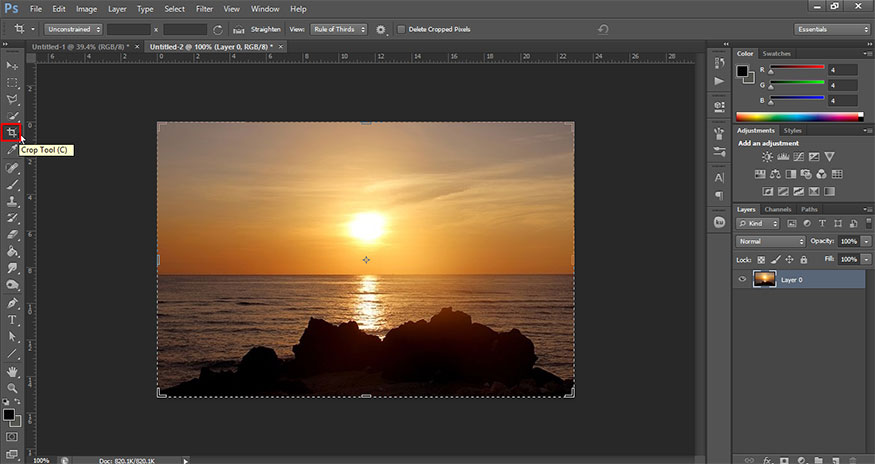Expand the Normal blend mode dropdown

tap(770, 242)
